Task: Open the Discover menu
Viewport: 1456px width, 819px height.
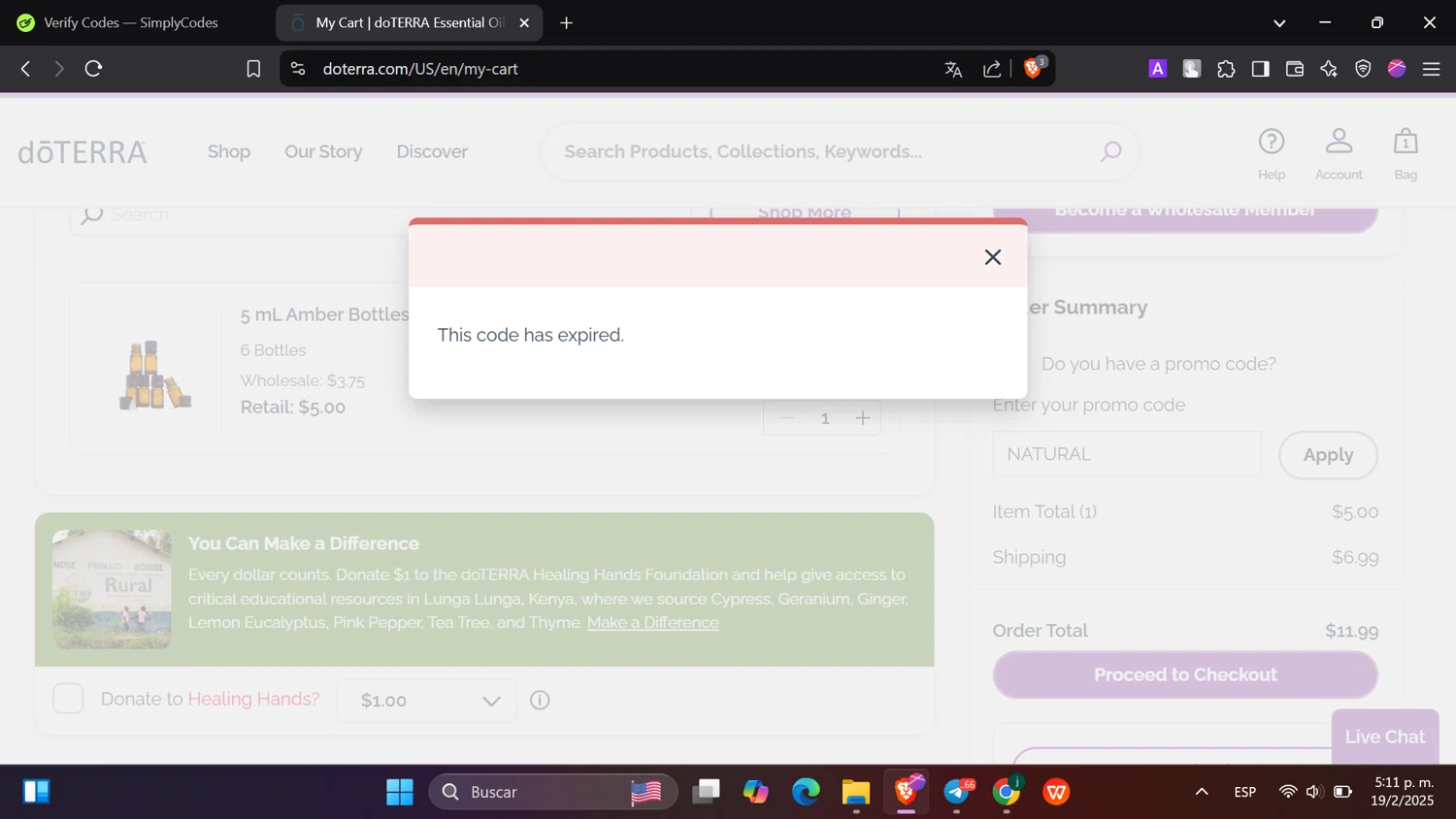Action: [432, 151]
